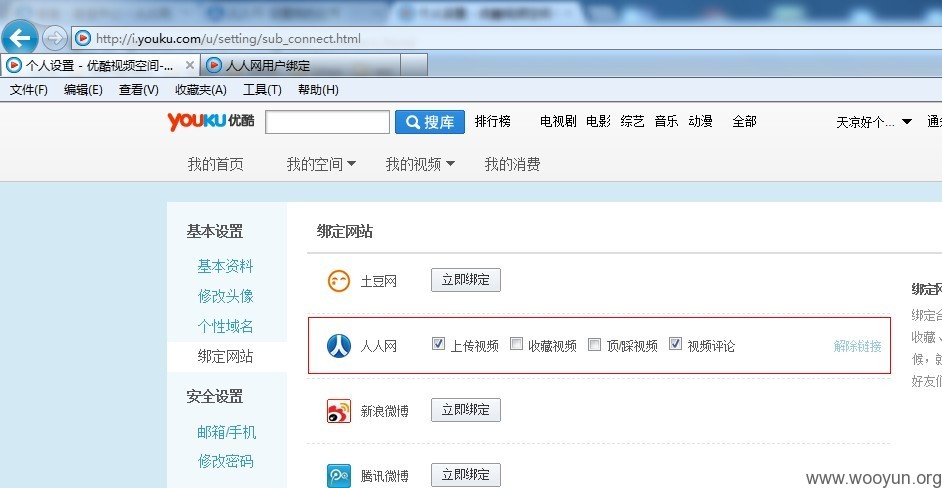The image size is (942, 488).
Task: Click the 安全设置 sidebar heading
Action: pos(214,397)
